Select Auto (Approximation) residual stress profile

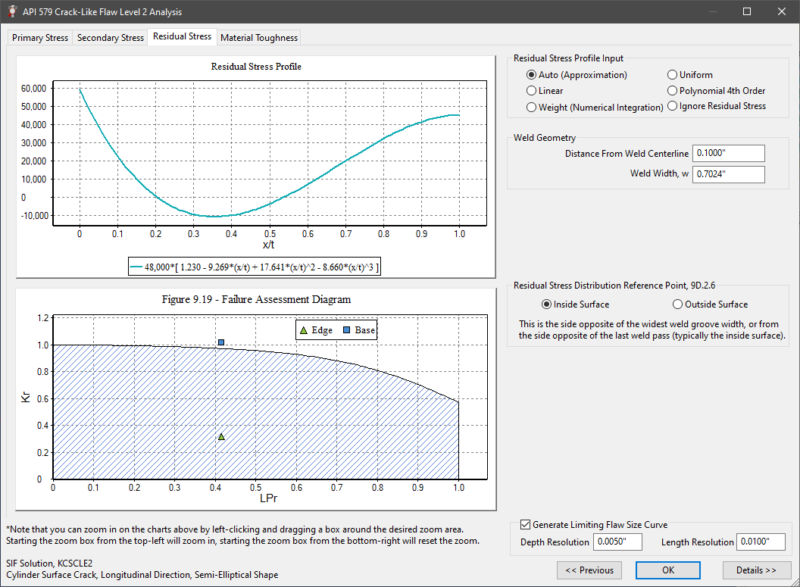point(532,75)
